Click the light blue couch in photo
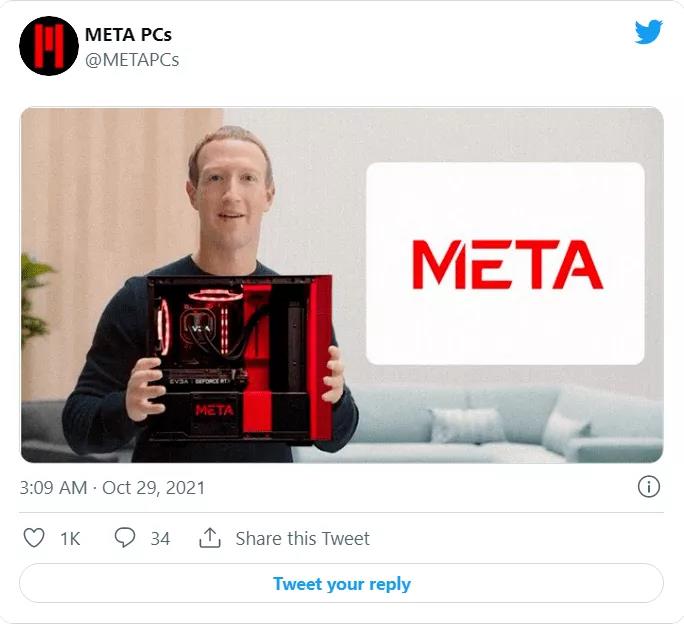 point(506,423)
